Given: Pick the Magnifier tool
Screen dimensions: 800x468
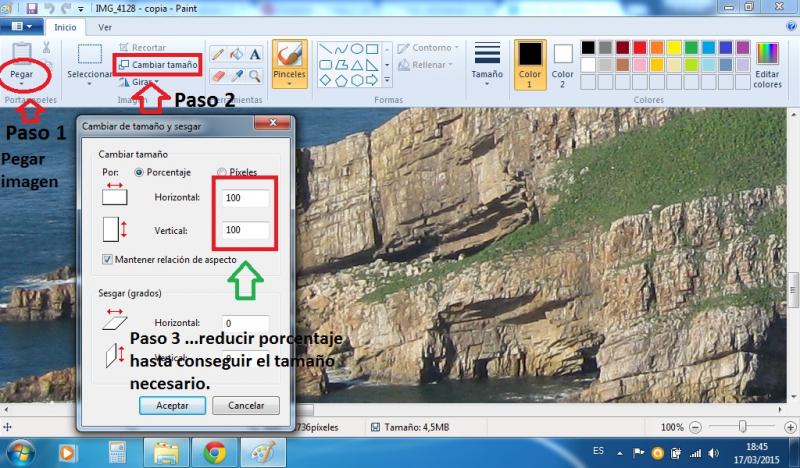Looking at the screenshot, I should click(255, 75).
